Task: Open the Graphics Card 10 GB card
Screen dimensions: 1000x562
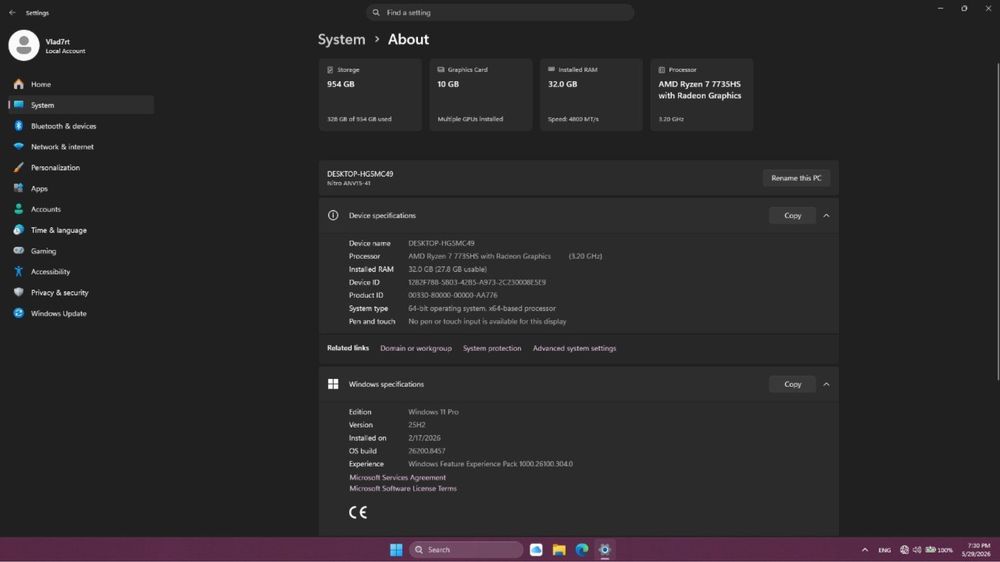Action: (481, 95)
